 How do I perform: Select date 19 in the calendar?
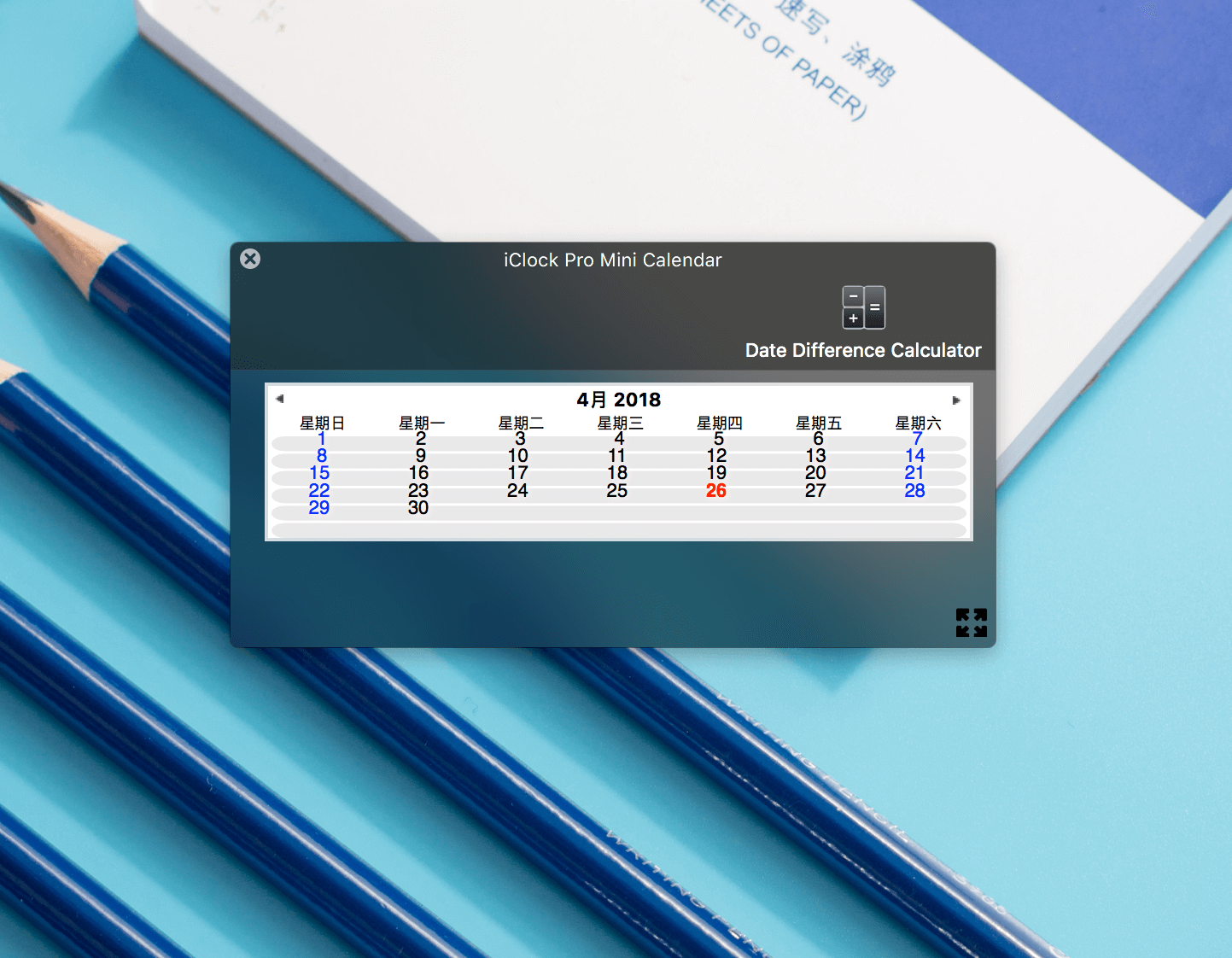717,473
